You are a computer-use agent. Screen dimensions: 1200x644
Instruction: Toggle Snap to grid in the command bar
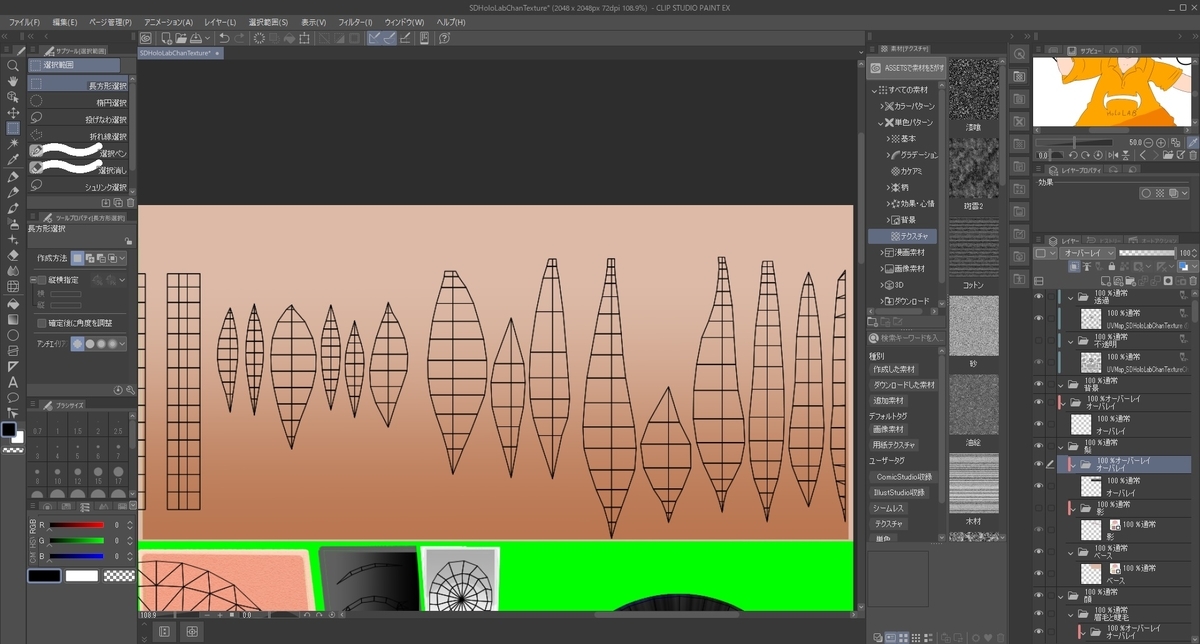click(x=404, y=38)
